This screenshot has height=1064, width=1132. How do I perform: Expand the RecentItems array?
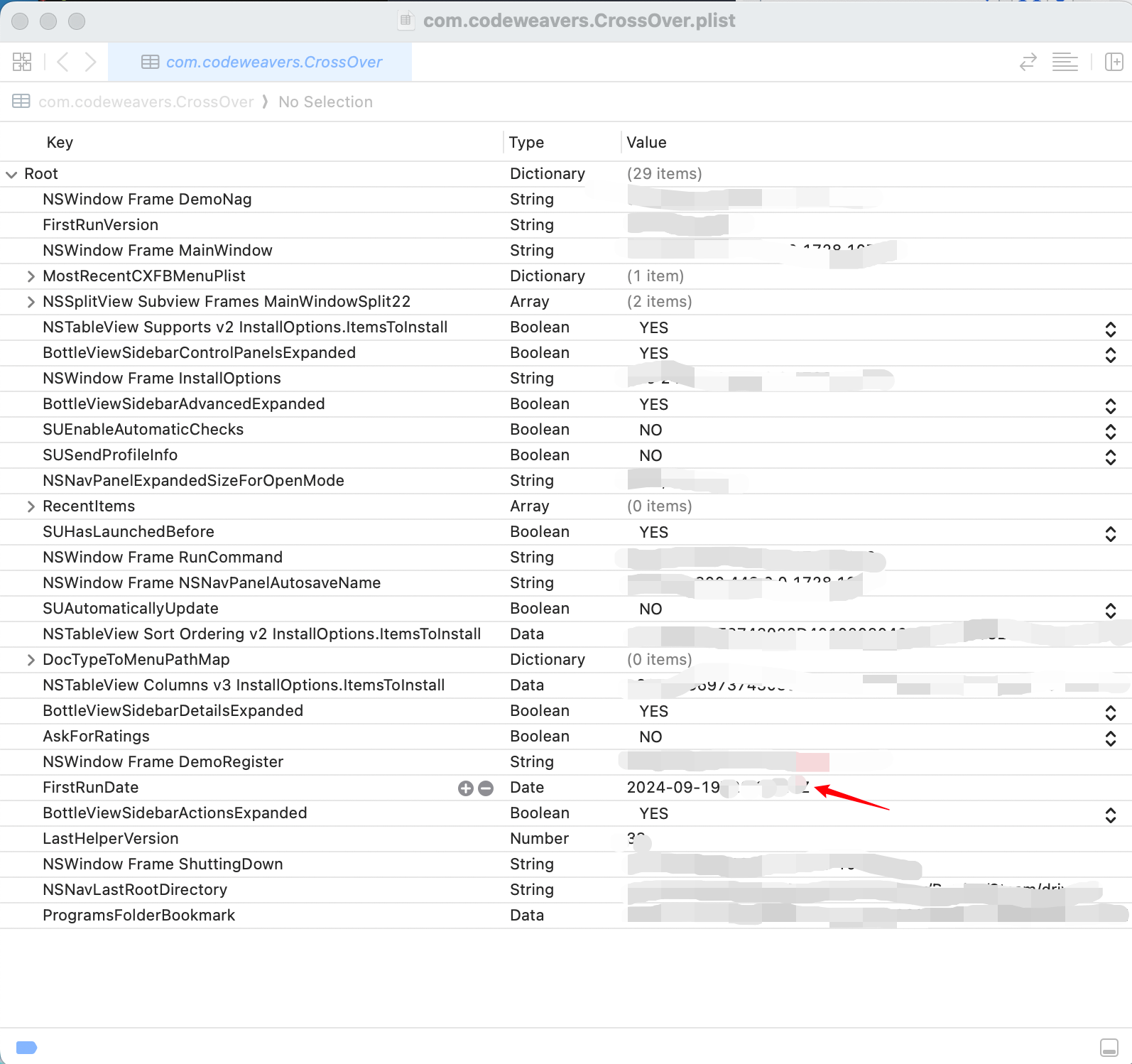coord(31,506)
